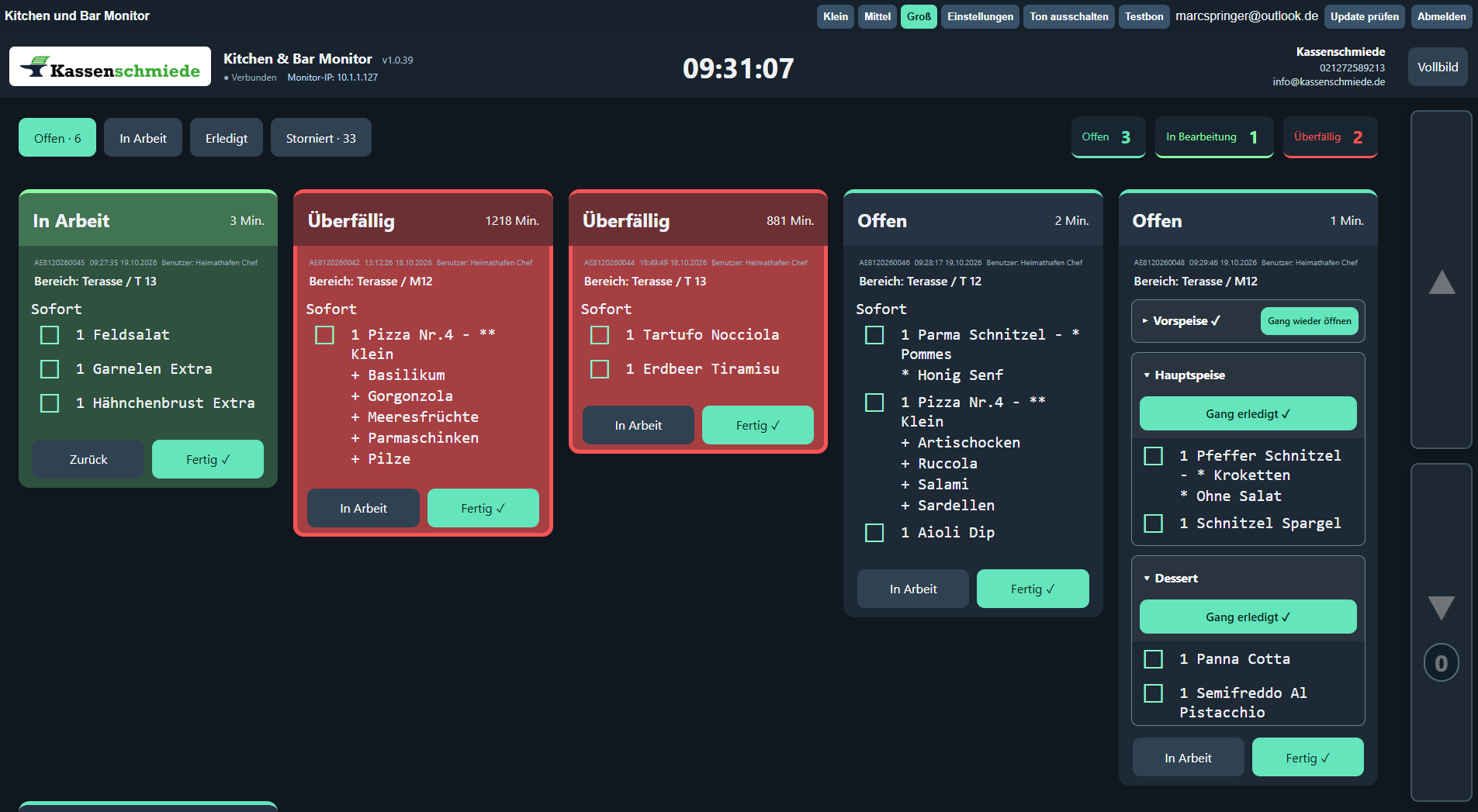Tick the Hähnchenbrust Extra checkbox
The height and width of the screenshot is (812, 1478).
[x=50, y=403]
